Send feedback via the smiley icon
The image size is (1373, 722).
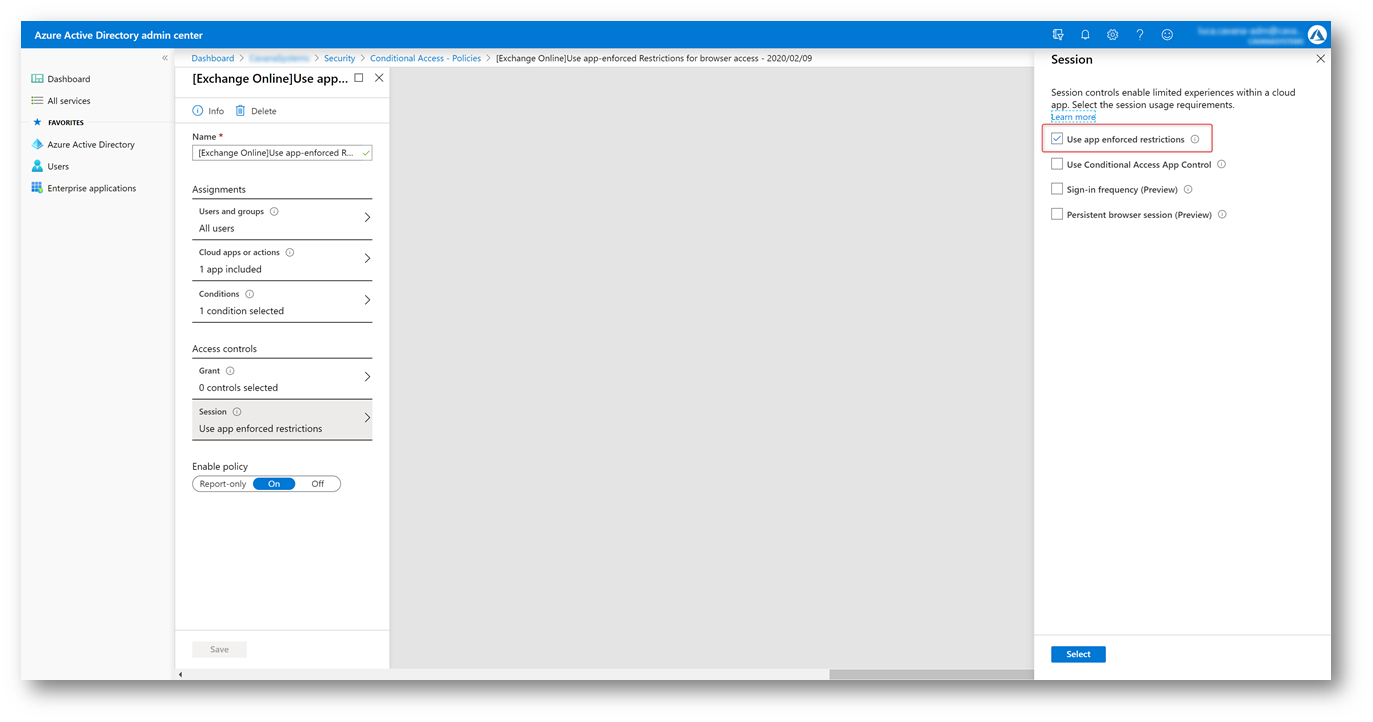tap(1167, 35)
